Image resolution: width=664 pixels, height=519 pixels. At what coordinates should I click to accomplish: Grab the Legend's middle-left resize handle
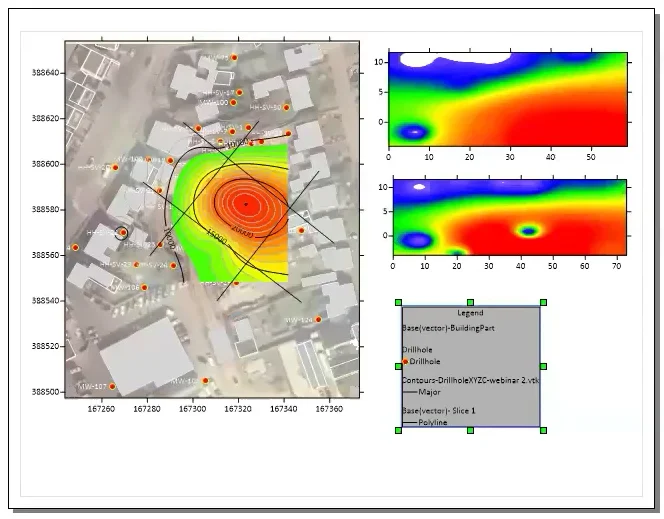point(398,366)
